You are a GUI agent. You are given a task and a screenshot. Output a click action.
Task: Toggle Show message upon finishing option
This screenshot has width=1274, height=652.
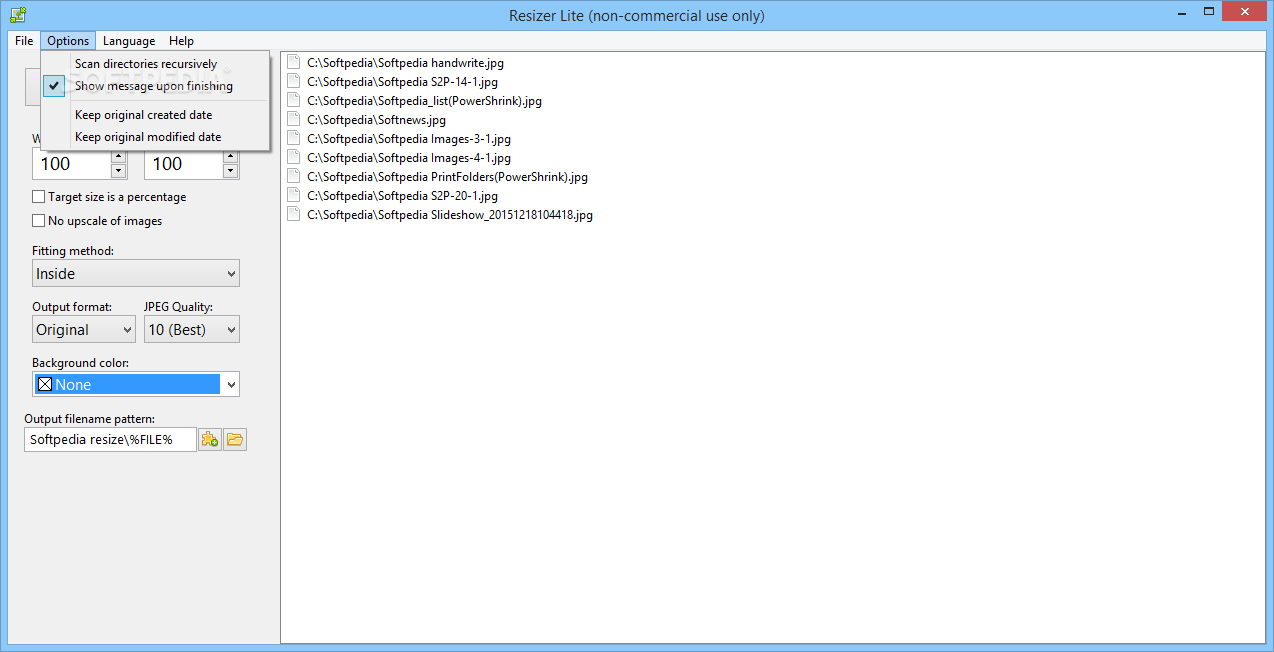click(155, 86)
